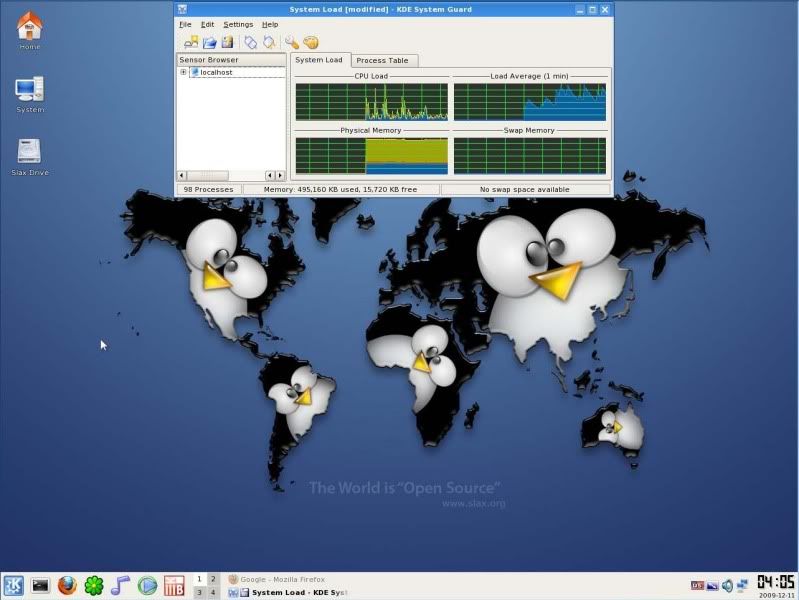Viewport: 799px width, 600px height.
Task: Click the volume speaker tray icon
Action: tap(728, 586)
